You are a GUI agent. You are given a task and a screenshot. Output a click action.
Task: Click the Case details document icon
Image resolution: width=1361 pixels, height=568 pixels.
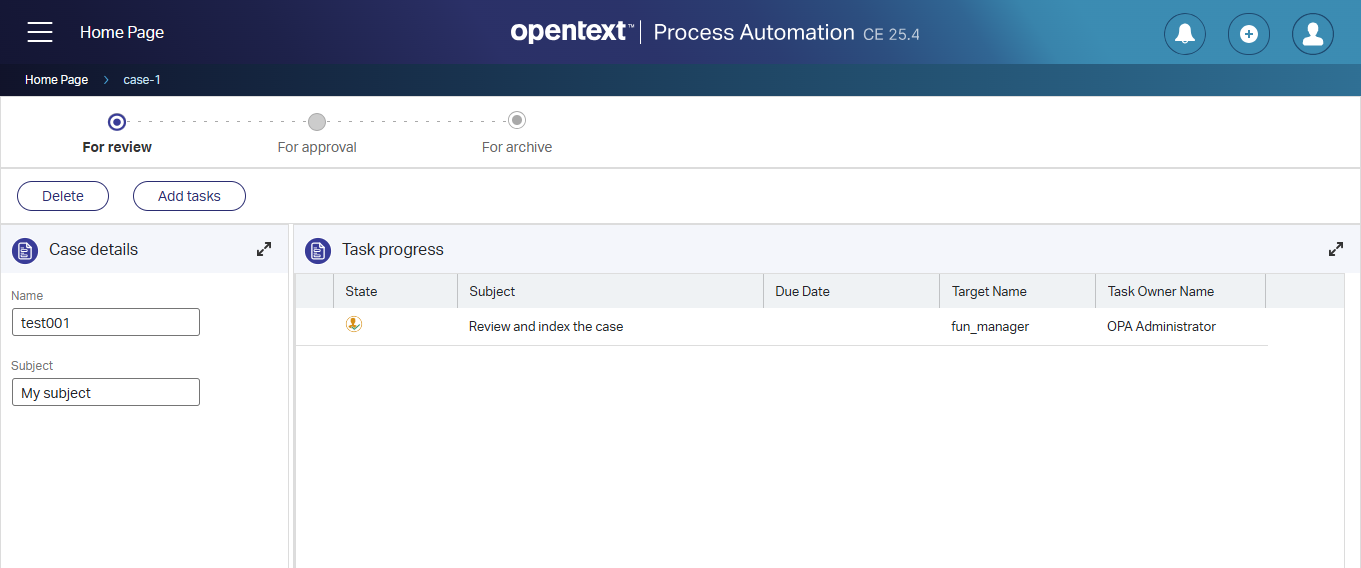pos(25,250)
